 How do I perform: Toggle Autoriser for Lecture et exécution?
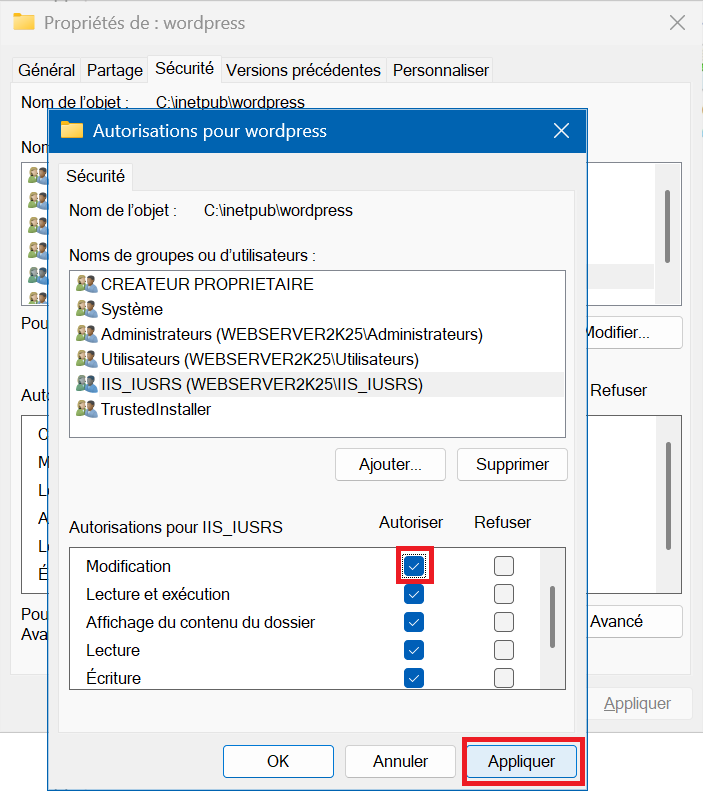click(x=414, y=594)
